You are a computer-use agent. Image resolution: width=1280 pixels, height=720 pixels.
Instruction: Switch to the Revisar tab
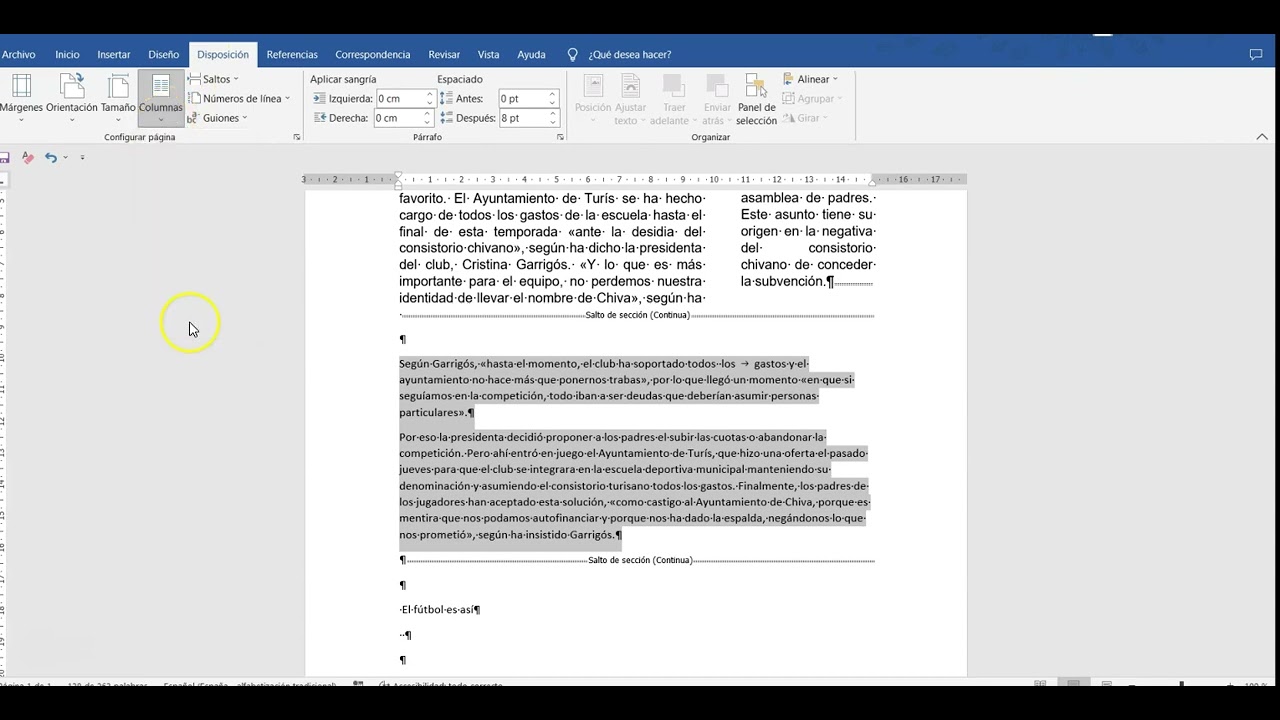coord(444,55)
